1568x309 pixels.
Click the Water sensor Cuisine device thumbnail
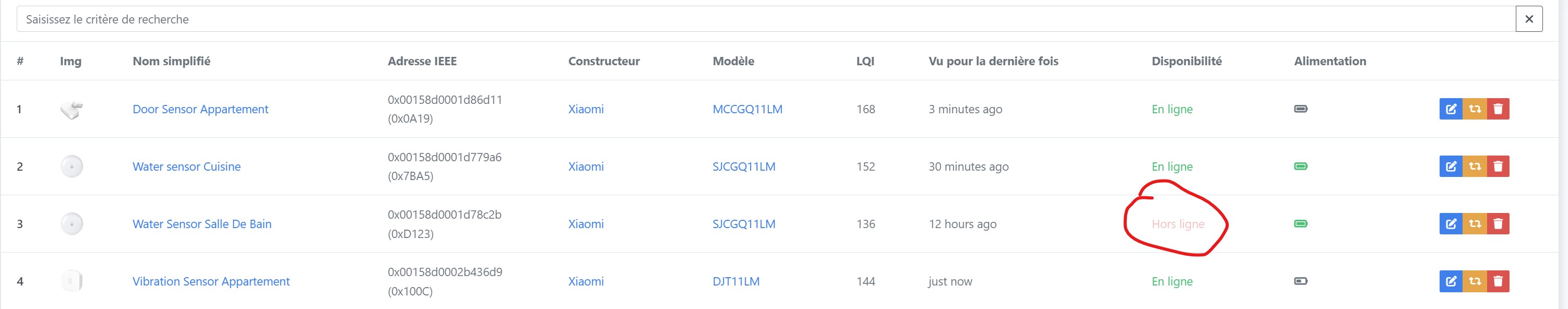(72, 166)
